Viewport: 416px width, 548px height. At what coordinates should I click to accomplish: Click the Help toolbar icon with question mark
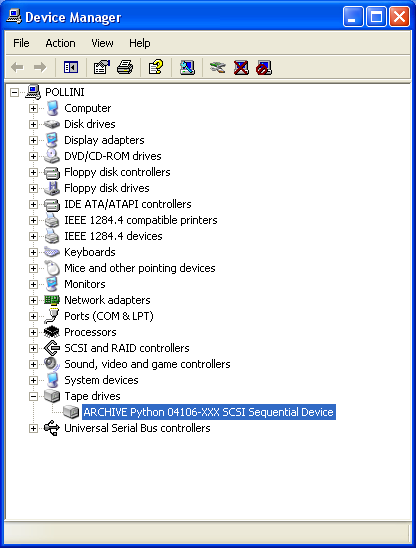pyautogui.click(x=156, y=67)
